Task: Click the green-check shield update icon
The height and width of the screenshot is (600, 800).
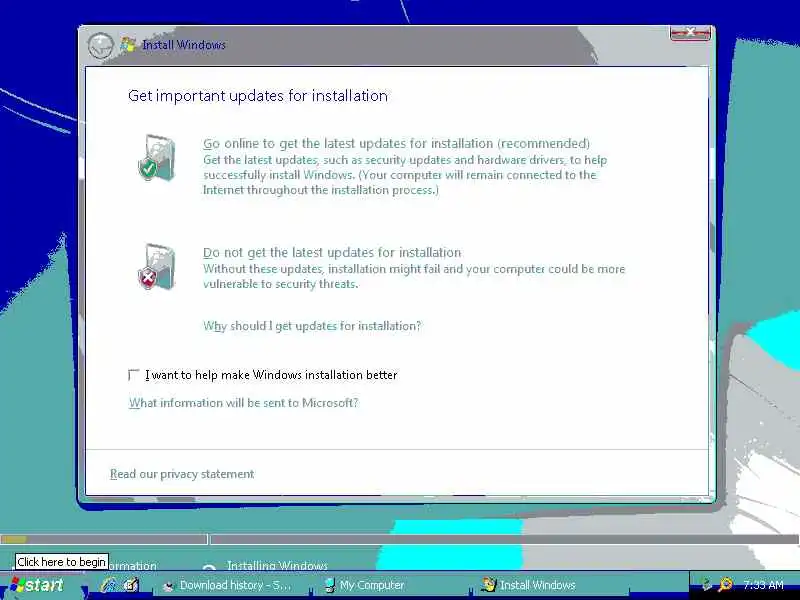Action: [157, 158]
